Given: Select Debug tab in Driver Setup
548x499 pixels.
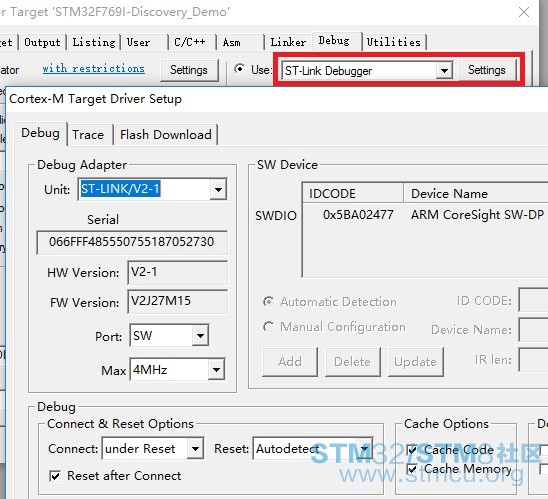Looking at the screenshot, I should (41, 133).
